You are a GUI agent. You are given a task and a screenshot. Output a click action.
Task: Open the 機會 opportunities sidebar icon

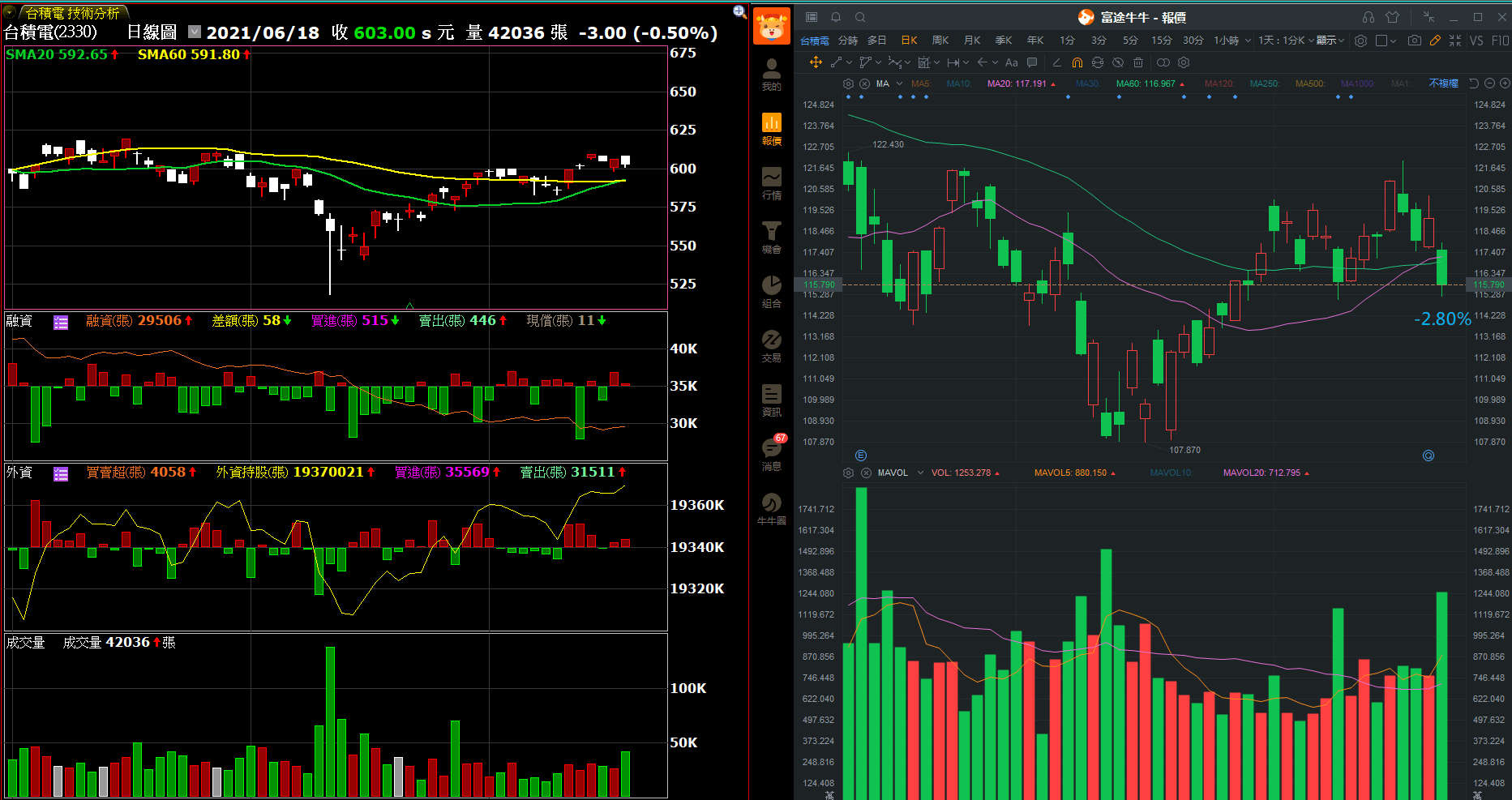point(771,237)
